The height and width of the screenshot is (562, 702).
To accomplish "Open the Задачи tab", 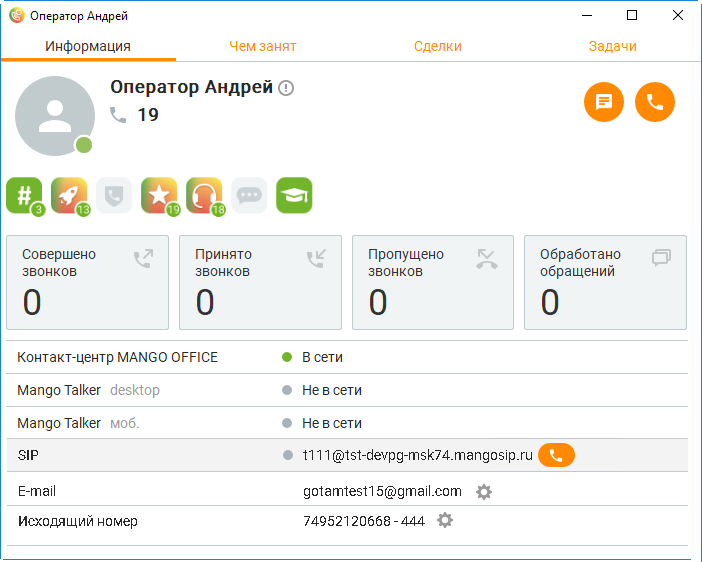I will 612,46.
